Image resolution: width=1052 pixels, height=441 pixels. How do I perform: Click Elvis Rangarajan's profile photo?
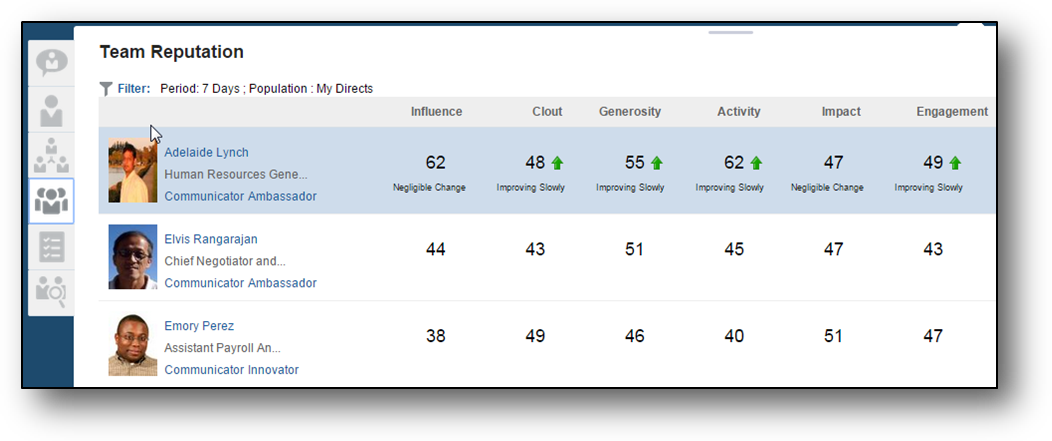tap(133, 257)
